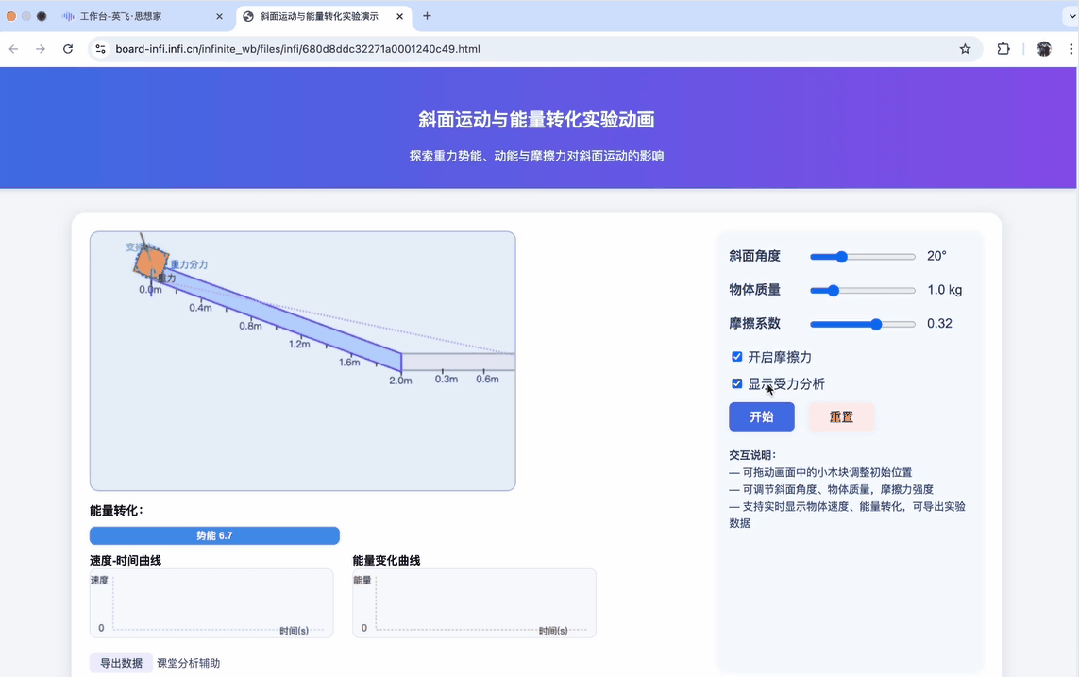Uncheck the 开启摩擦力 checkbox
The image size is (1079, 677).
[737, 356]
